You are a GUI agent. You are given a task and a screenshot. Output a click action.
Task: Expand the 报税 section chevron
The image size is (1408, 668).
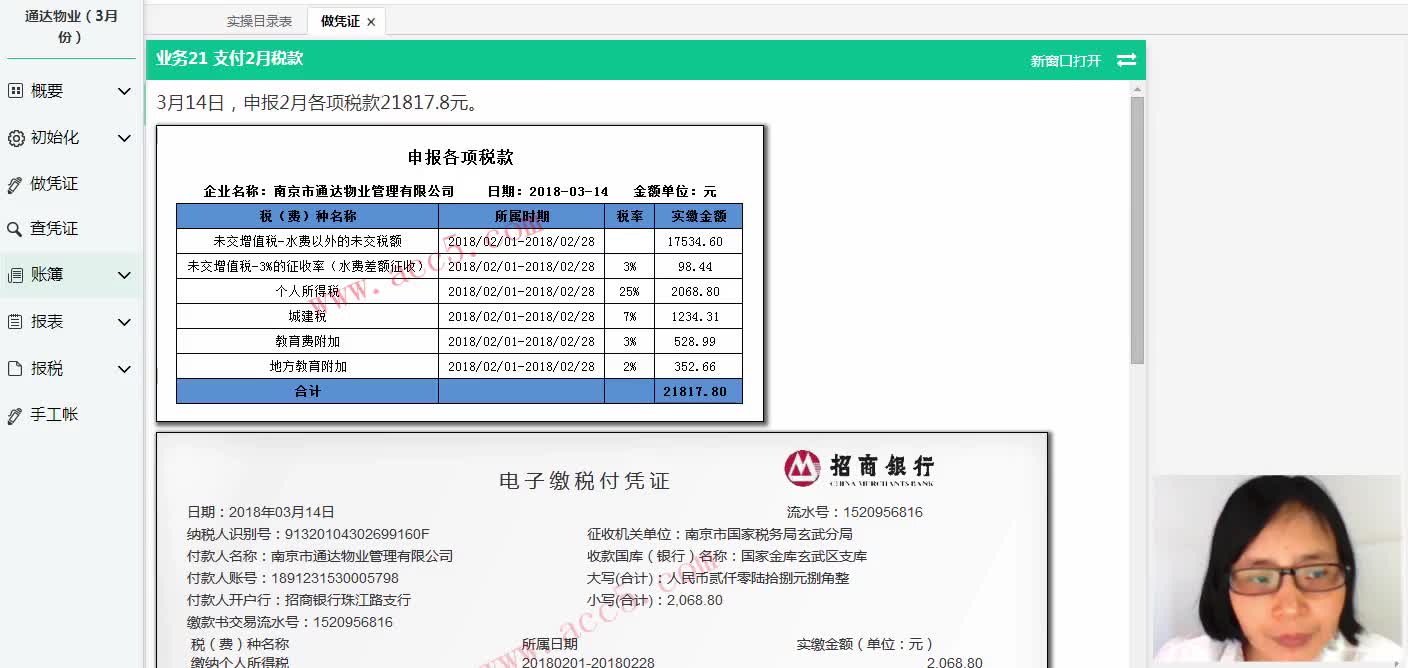tap(124, 367)
